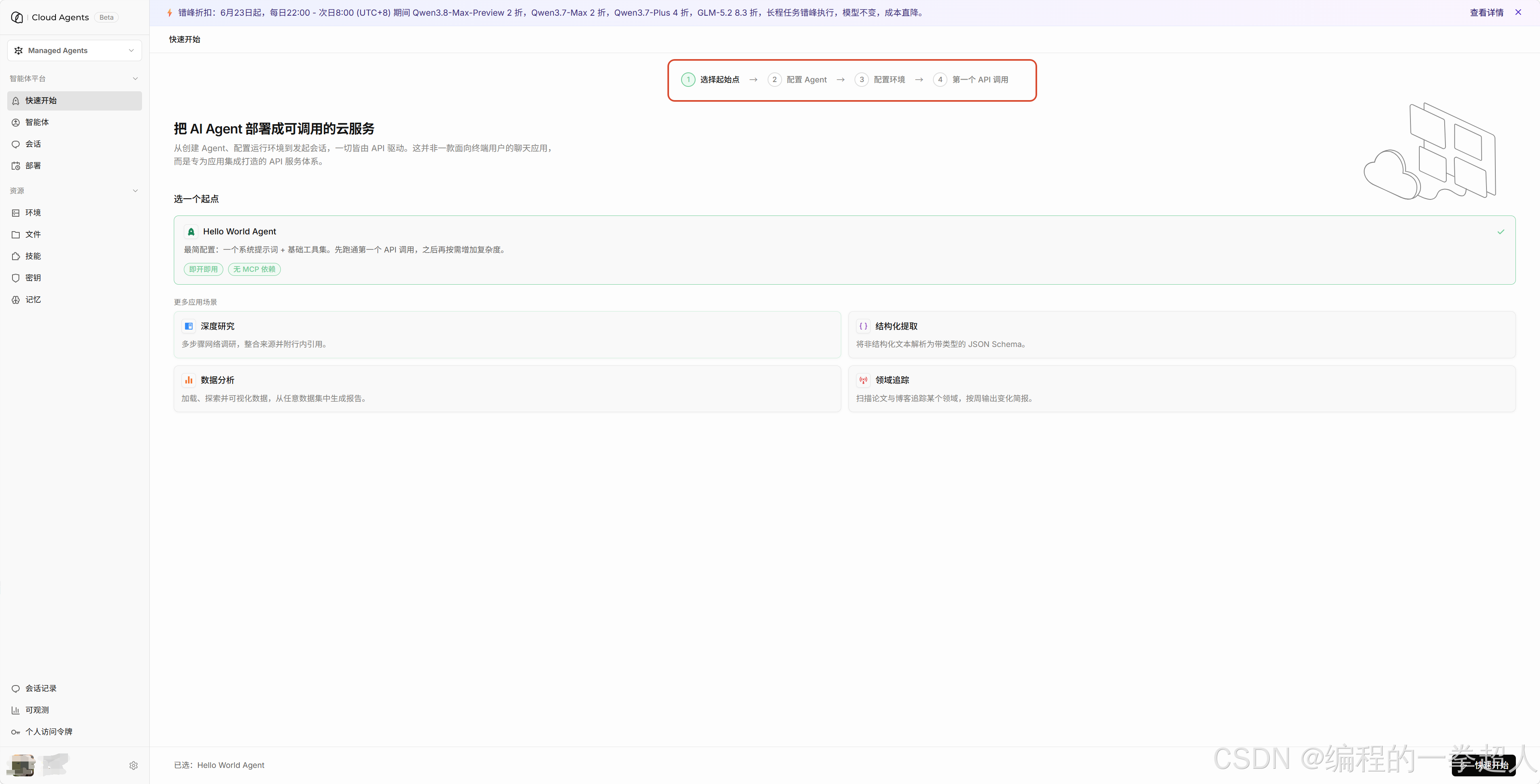Collapse the 资源 sidebar section
The image size is (1540, 784).
pyautogui.click(x=135, y=191)
